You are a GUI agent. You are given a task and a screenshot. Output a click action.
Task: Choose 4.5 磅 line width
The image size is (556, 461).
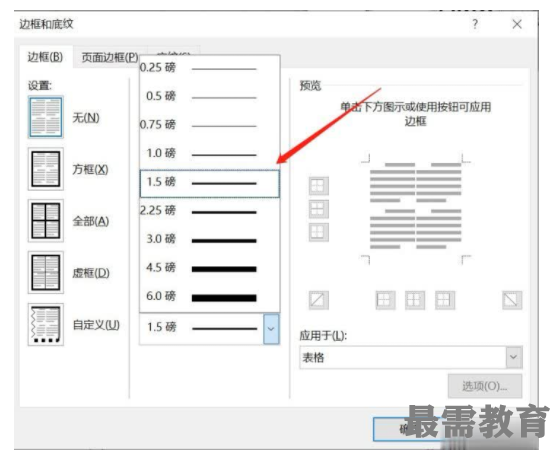click(x=210, y=268)
